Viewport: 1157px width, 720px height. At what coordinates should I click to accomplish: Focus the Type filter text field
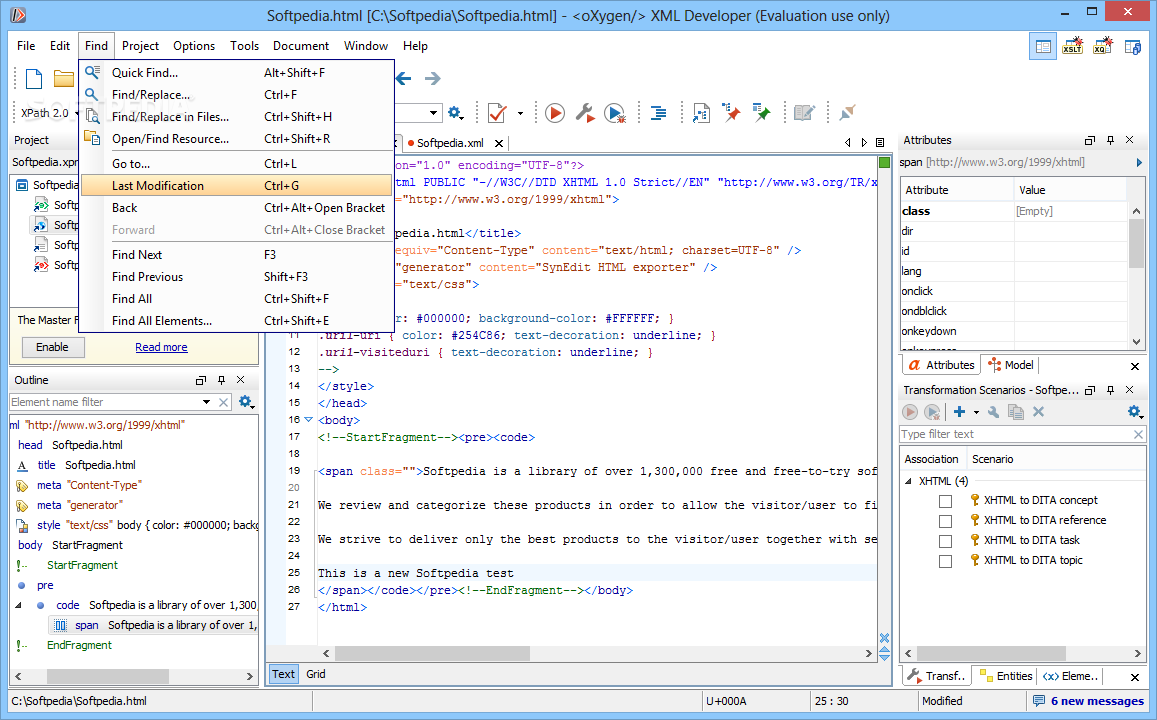tap(1016, 435)
